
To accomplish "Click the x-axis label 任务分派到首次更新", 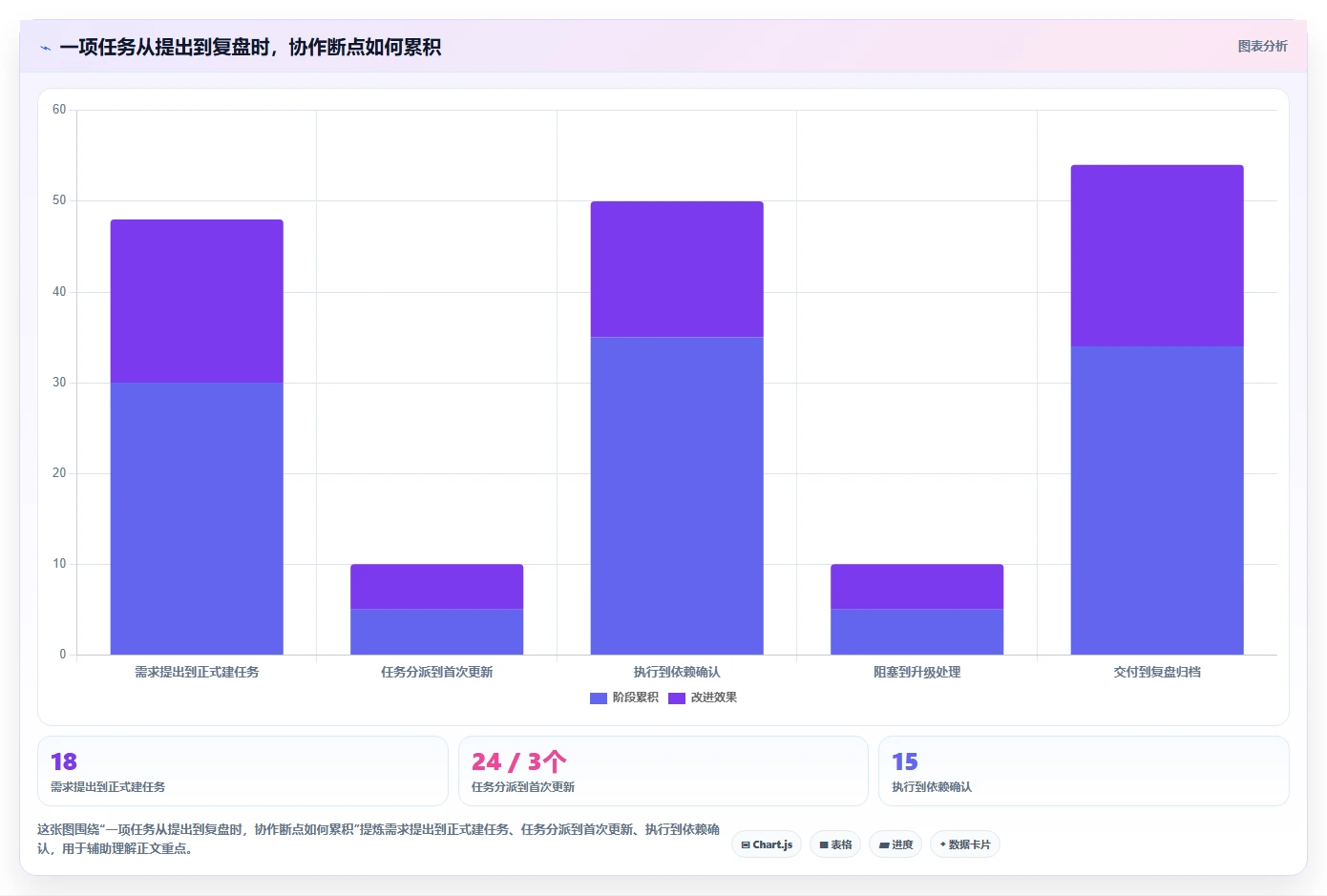I will click(437, 672).
